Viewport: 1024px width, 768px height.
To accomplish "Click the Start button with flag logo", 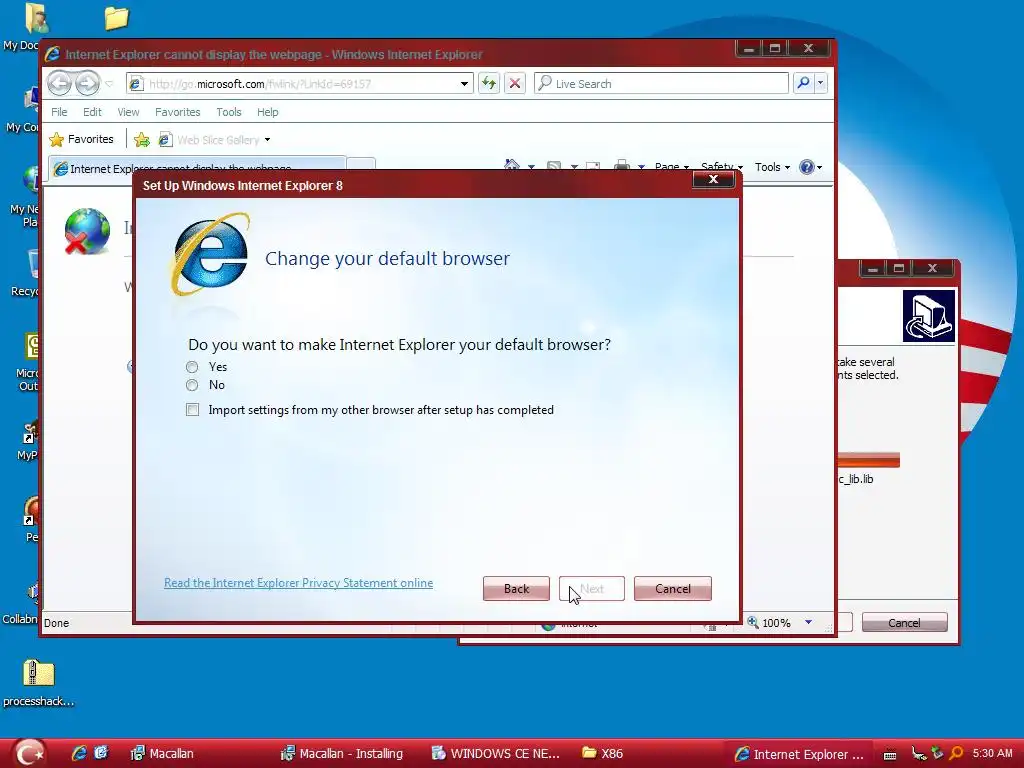I will point(29,754).
